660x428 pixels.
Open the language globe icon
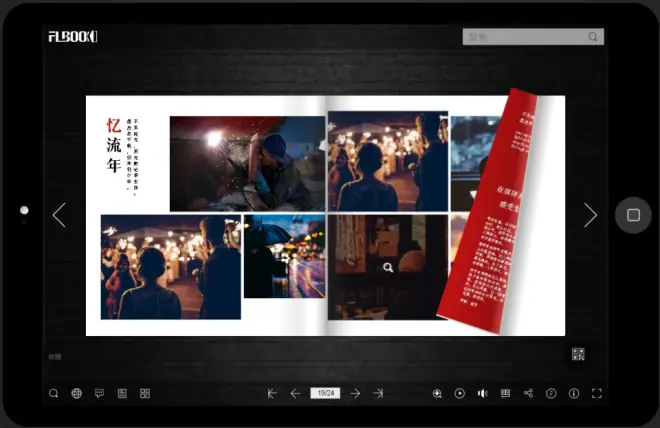coord(77,393)
